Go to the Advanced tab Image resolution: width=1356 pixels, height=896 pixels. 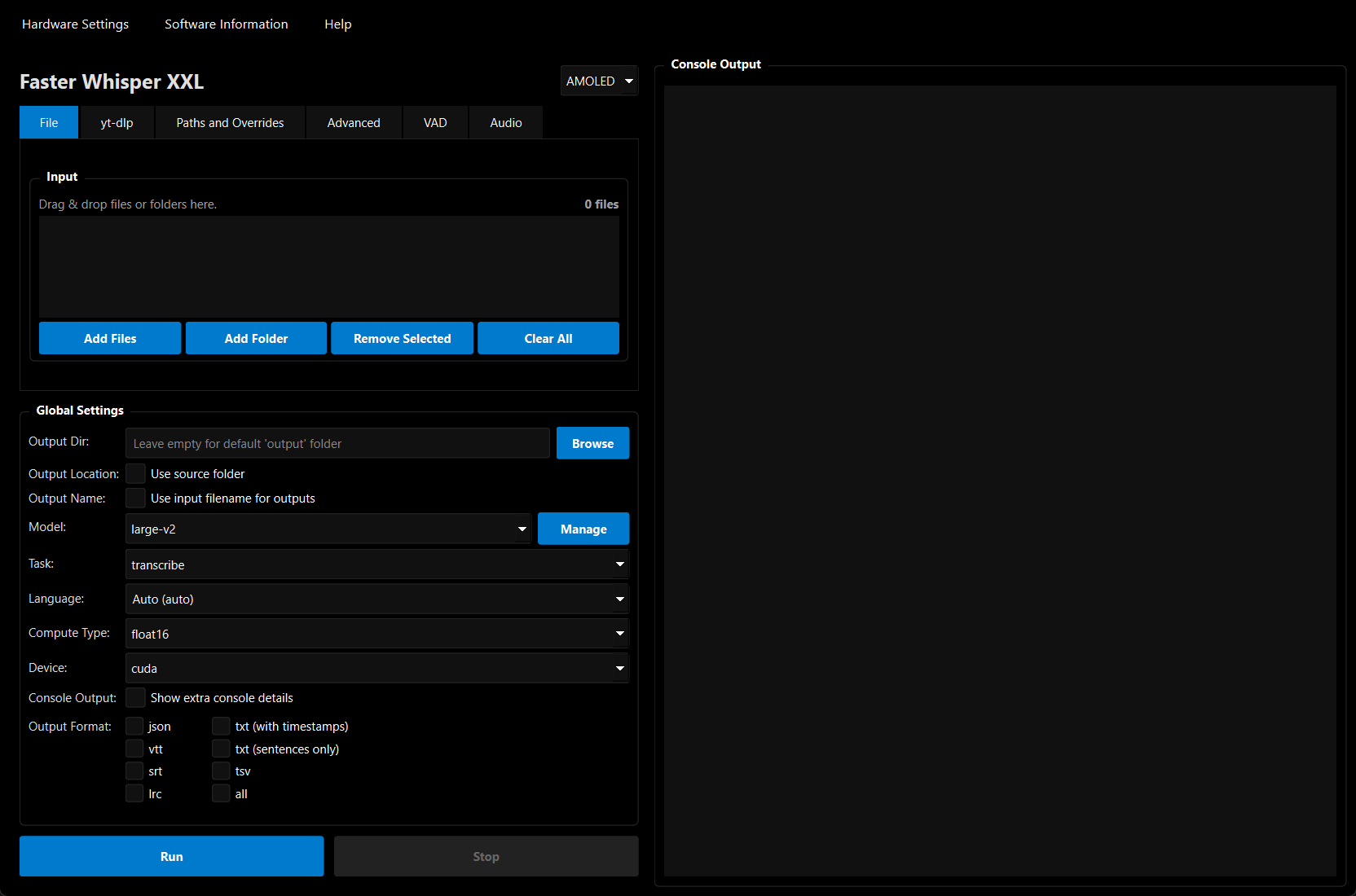pyautogui.click(x=354, y=123)
